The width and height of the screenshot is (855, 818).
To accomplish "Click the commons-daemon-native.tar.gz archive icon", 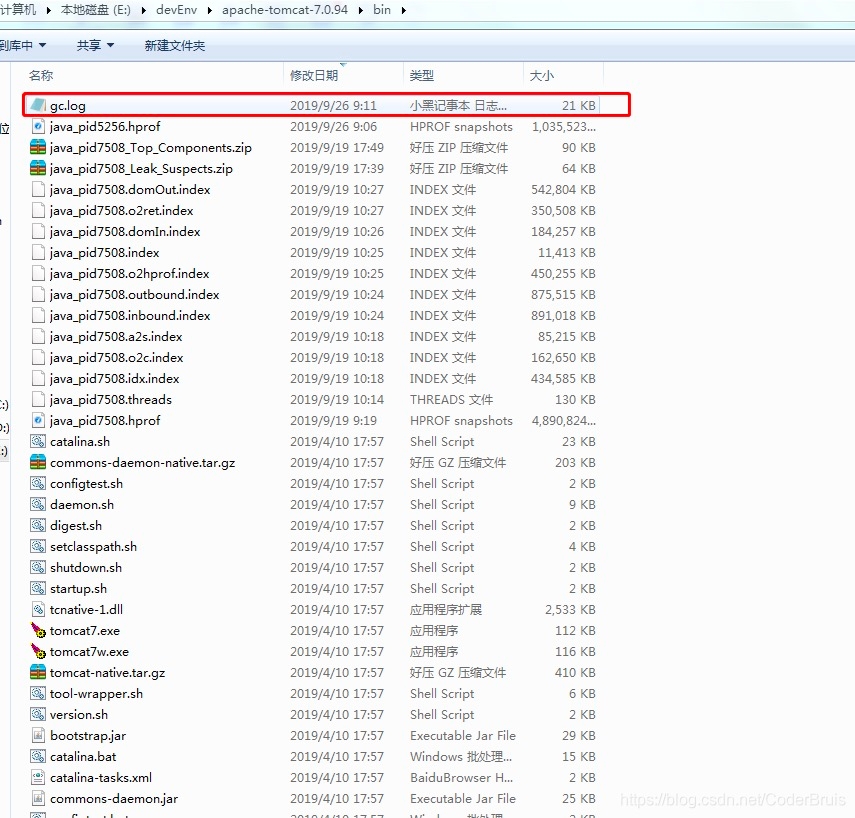I will tap(38, 463).
